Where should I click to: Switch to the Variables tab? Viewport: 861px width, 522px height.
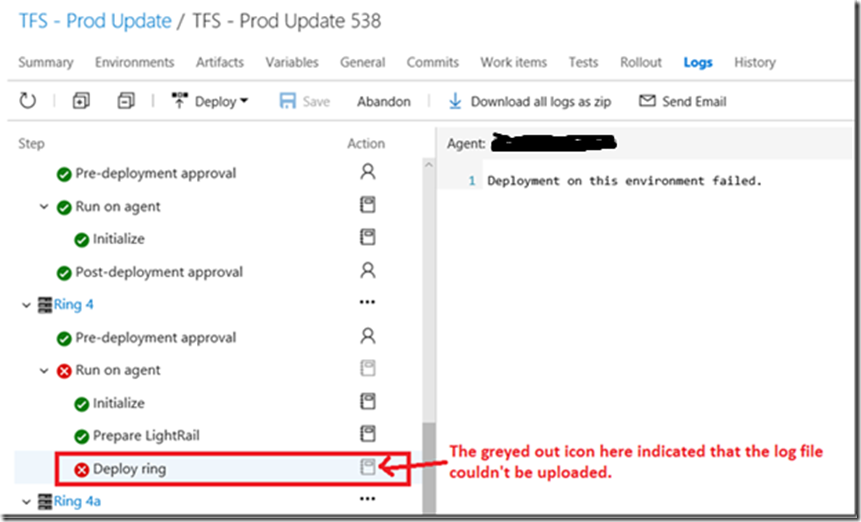tap(292, 63)
